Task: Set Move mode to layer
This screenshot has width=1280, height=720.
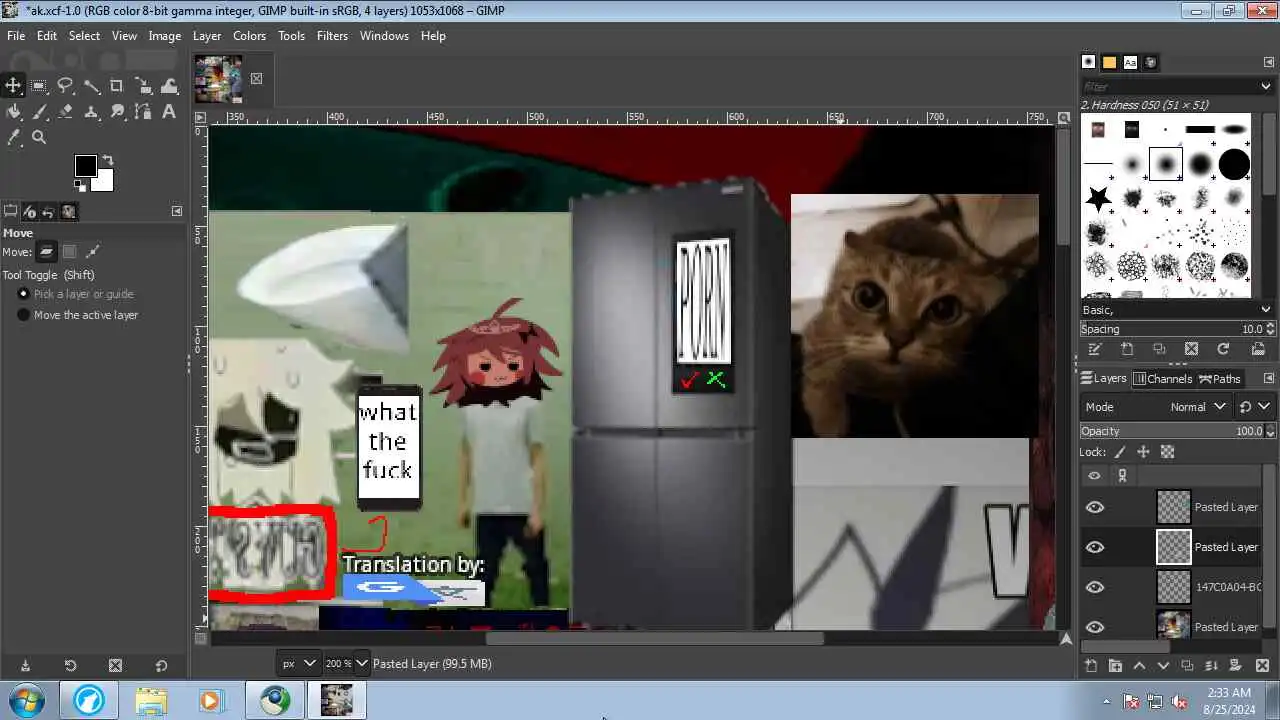Action: point(47,252)
